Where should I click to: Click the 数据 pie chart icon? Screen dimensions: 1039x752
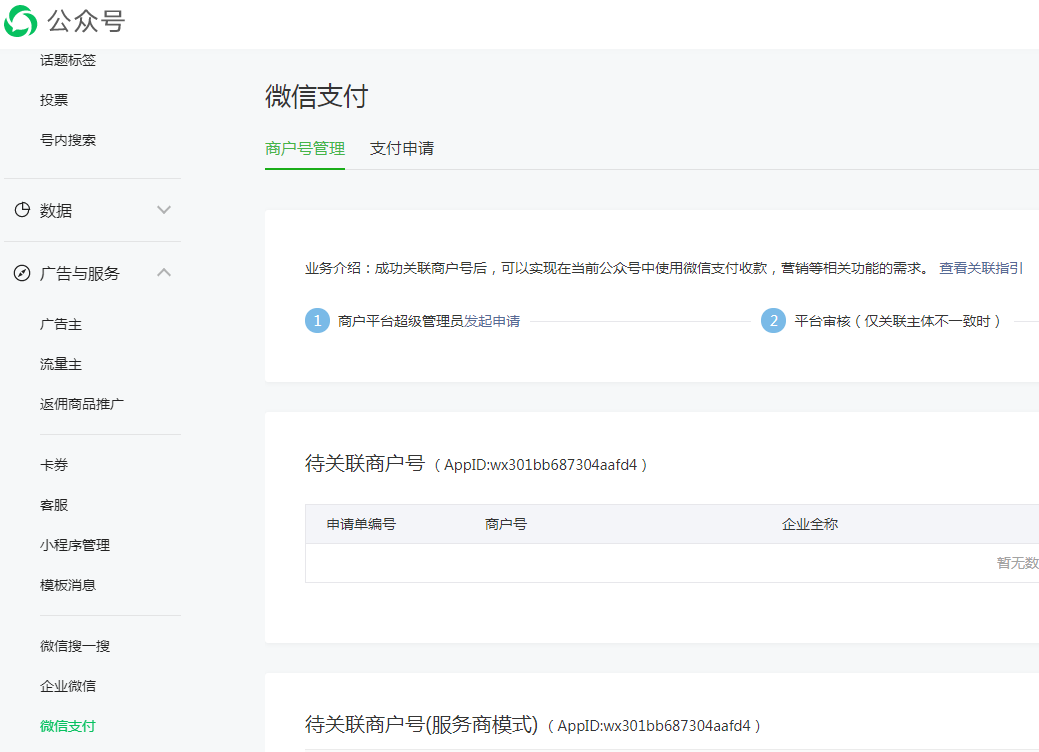pos(22,210)
